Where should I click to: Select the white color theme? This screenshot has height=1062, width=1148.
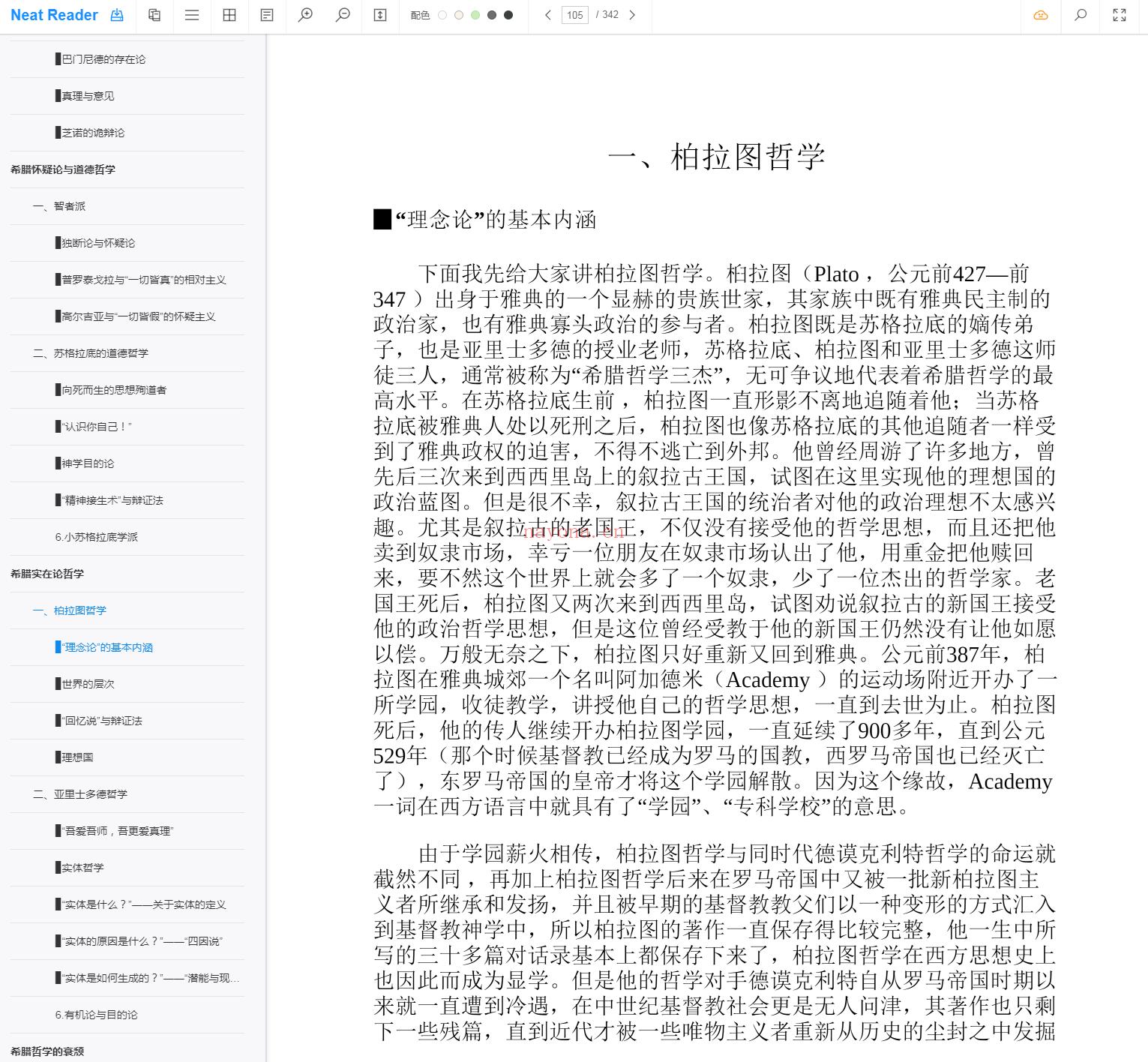pos(442,15)
